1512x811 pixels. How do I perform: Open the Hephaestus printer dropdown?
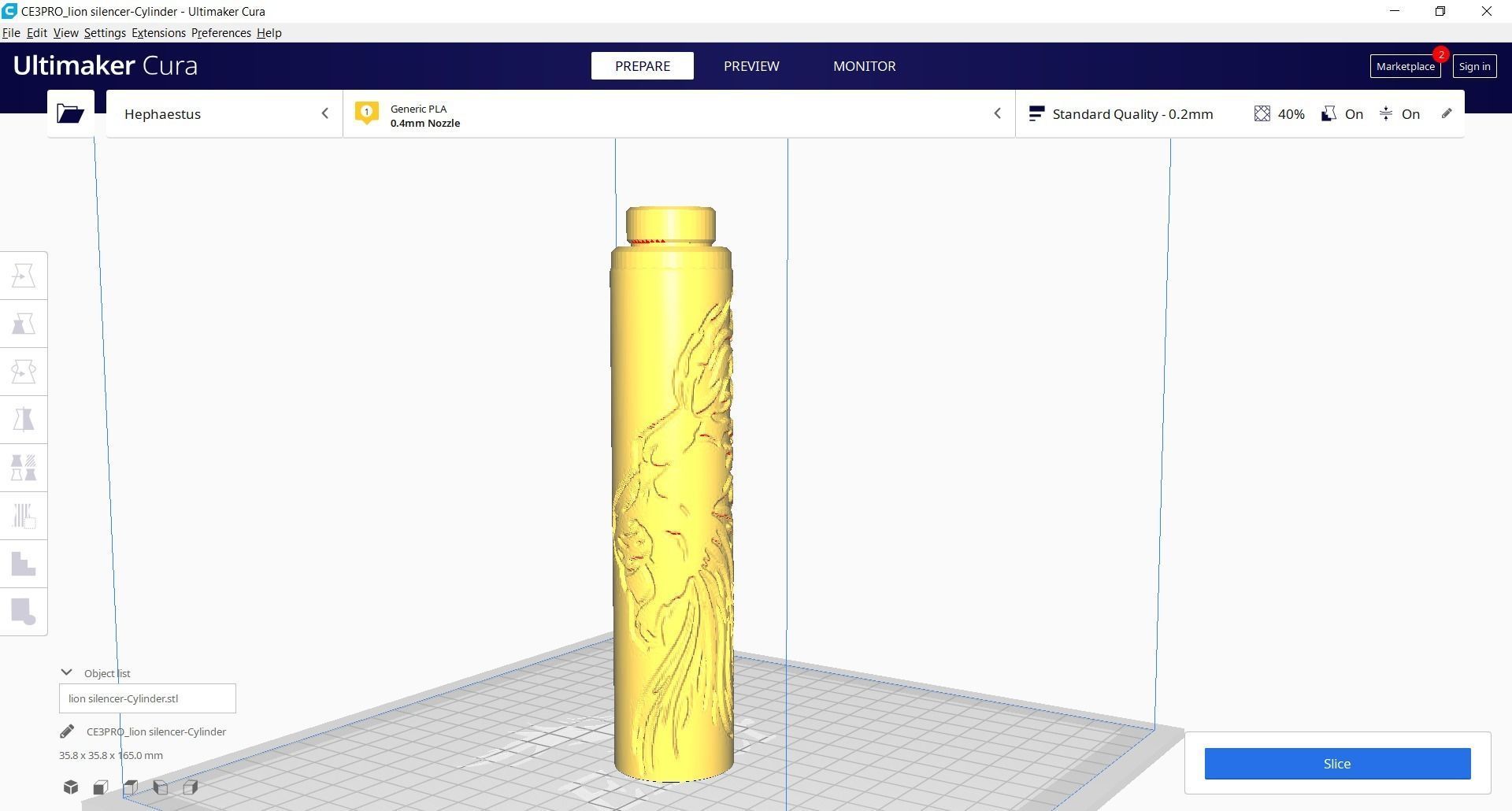[224, 114]
